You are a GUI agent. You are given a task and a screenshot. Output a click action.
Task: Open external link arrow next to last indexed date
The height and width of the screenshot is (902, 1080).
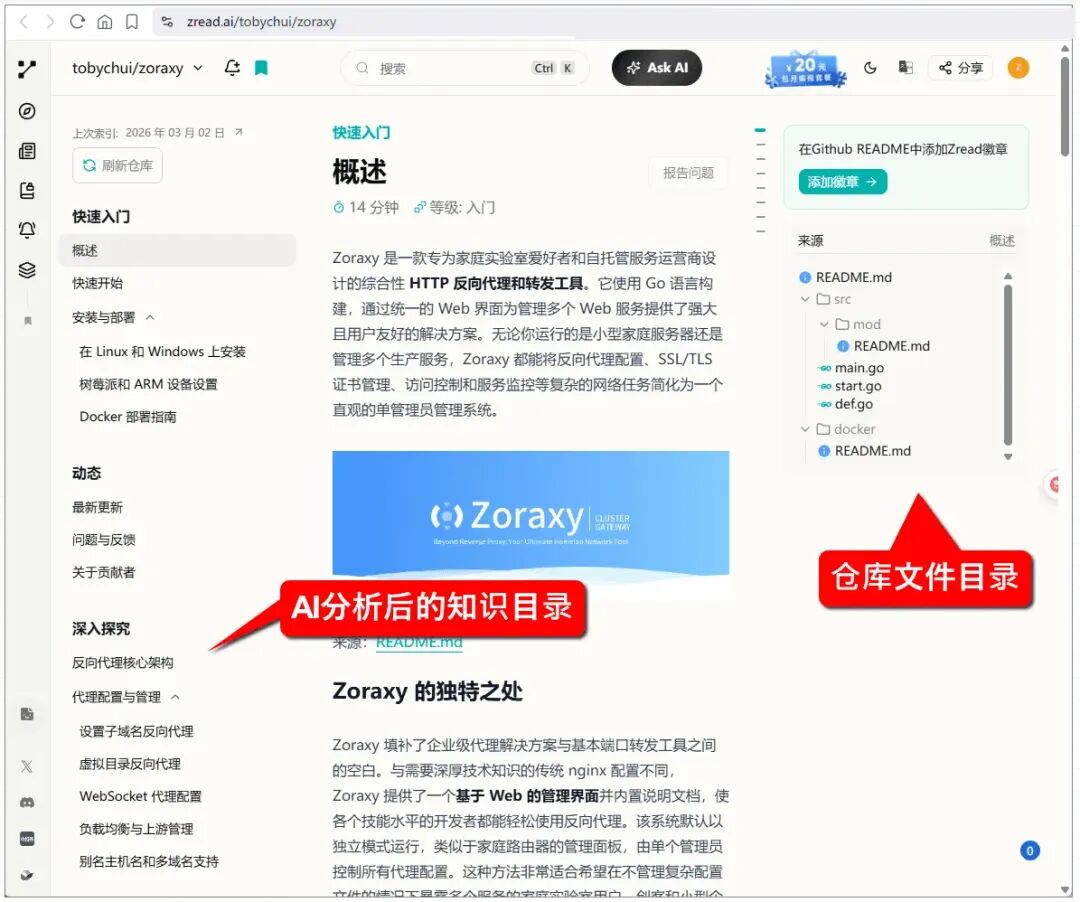pos(238,132)
